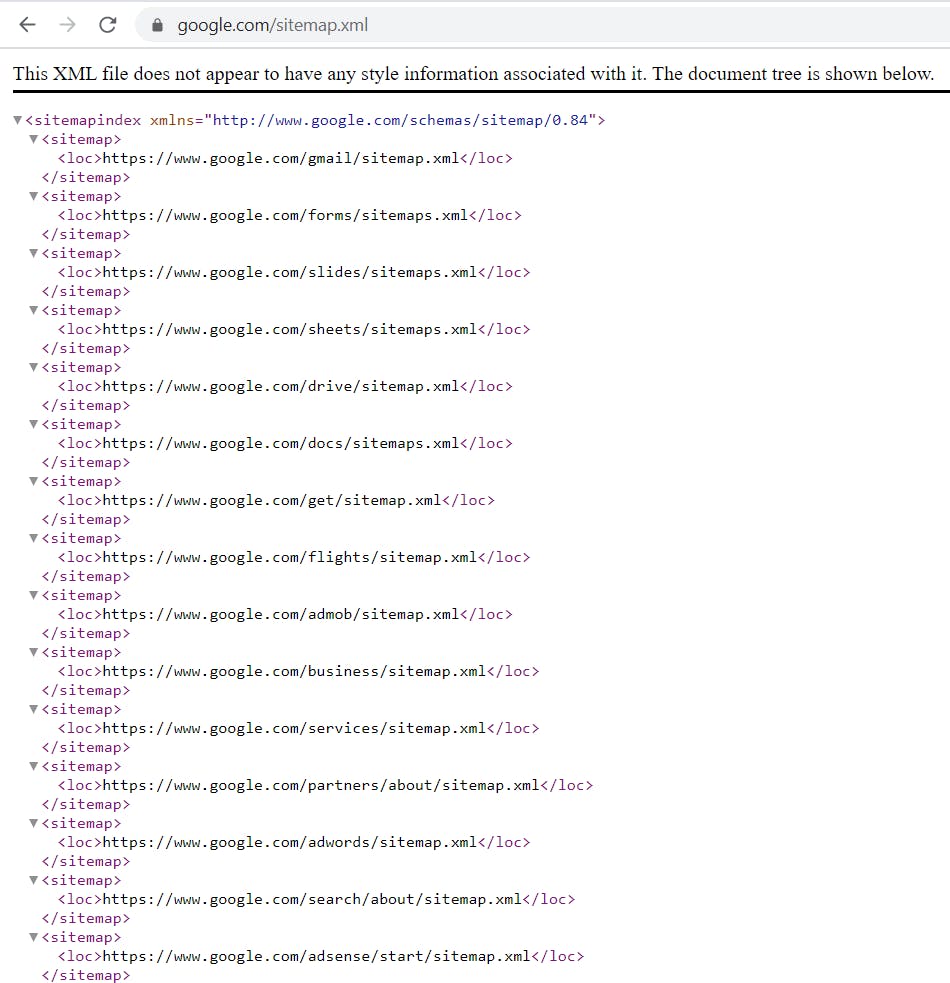Collapse the sitemap node containing partners/about
This screenshot has width=950, height=983.
34,766
